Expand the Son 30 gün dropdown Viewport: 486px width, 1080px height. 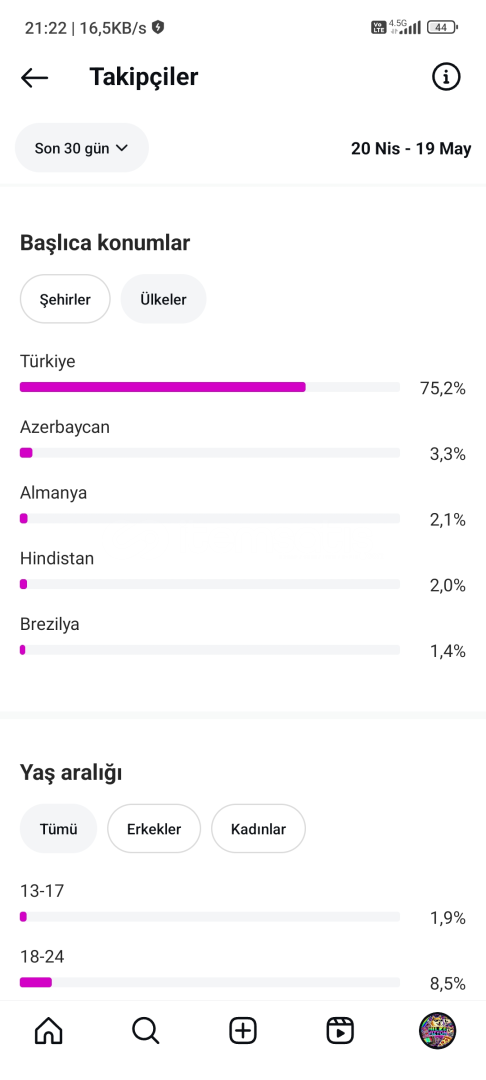[82, 148]
